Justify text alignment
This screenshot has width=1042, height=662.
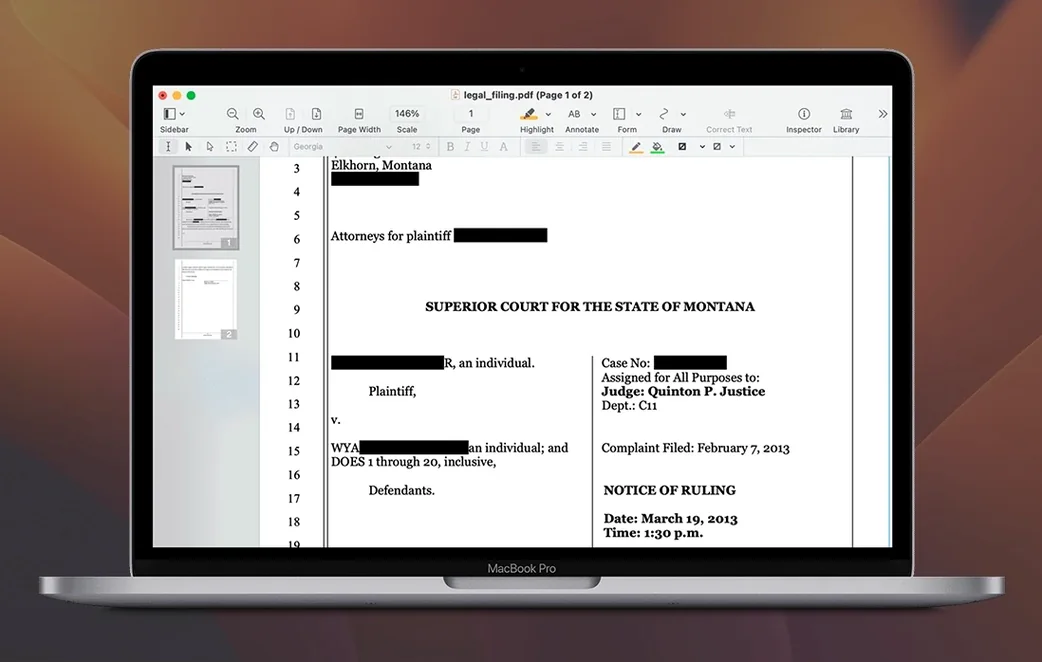[x=606, y=146]
